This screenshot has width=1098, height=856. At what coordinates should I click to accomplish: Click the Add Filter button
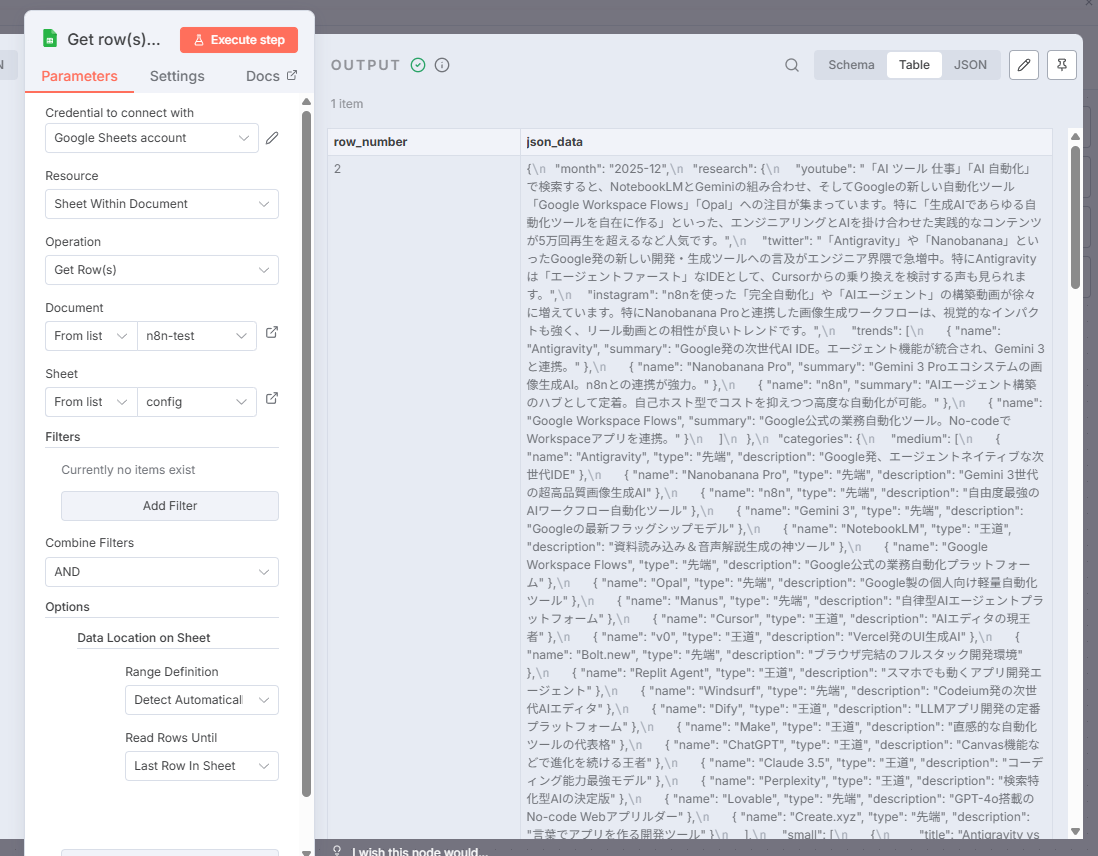tap(170, 506)
